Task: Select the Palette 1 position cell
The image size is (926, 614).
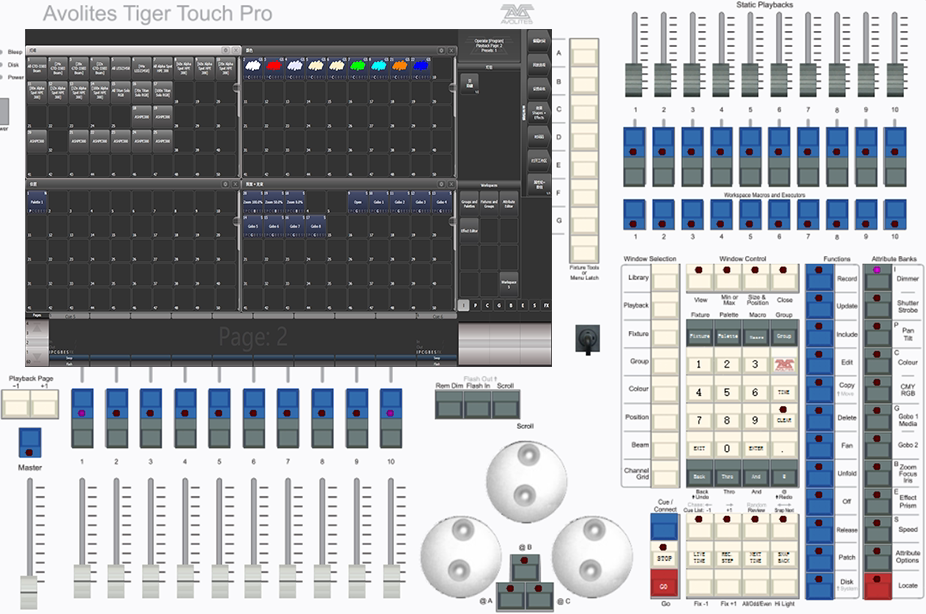Action: [x=37, y=202]
